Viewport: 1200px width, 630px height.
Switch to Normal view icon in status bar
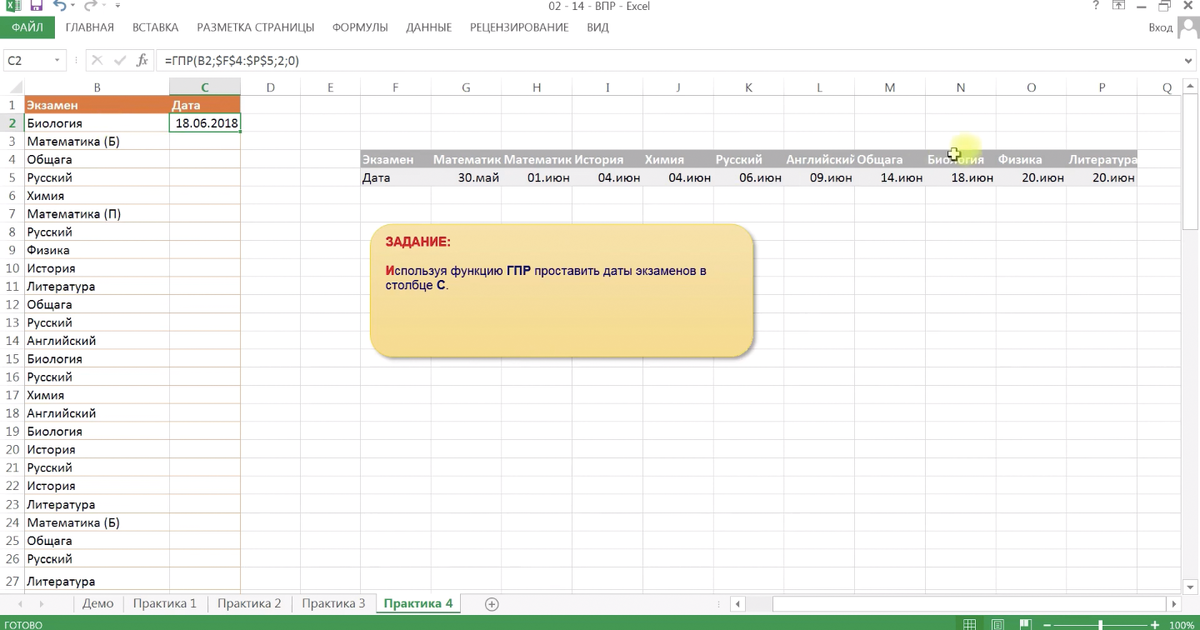click(x=968, y=623)
